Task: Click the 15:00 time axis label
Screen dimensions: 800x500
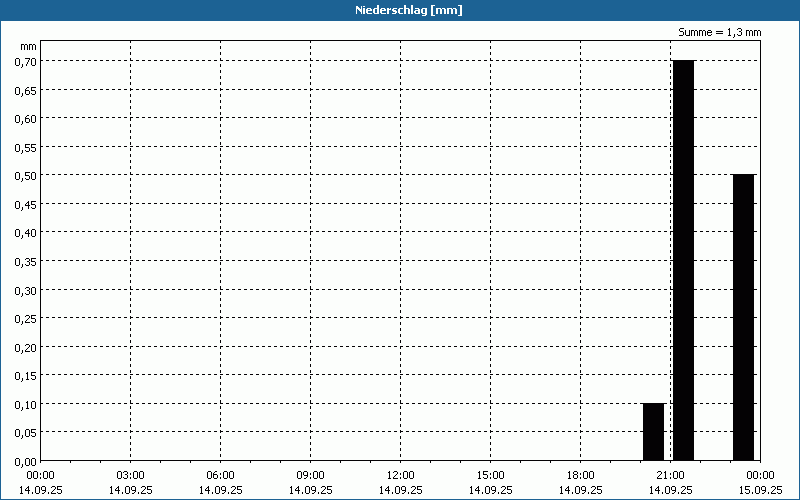Action: tap(490, 475)
